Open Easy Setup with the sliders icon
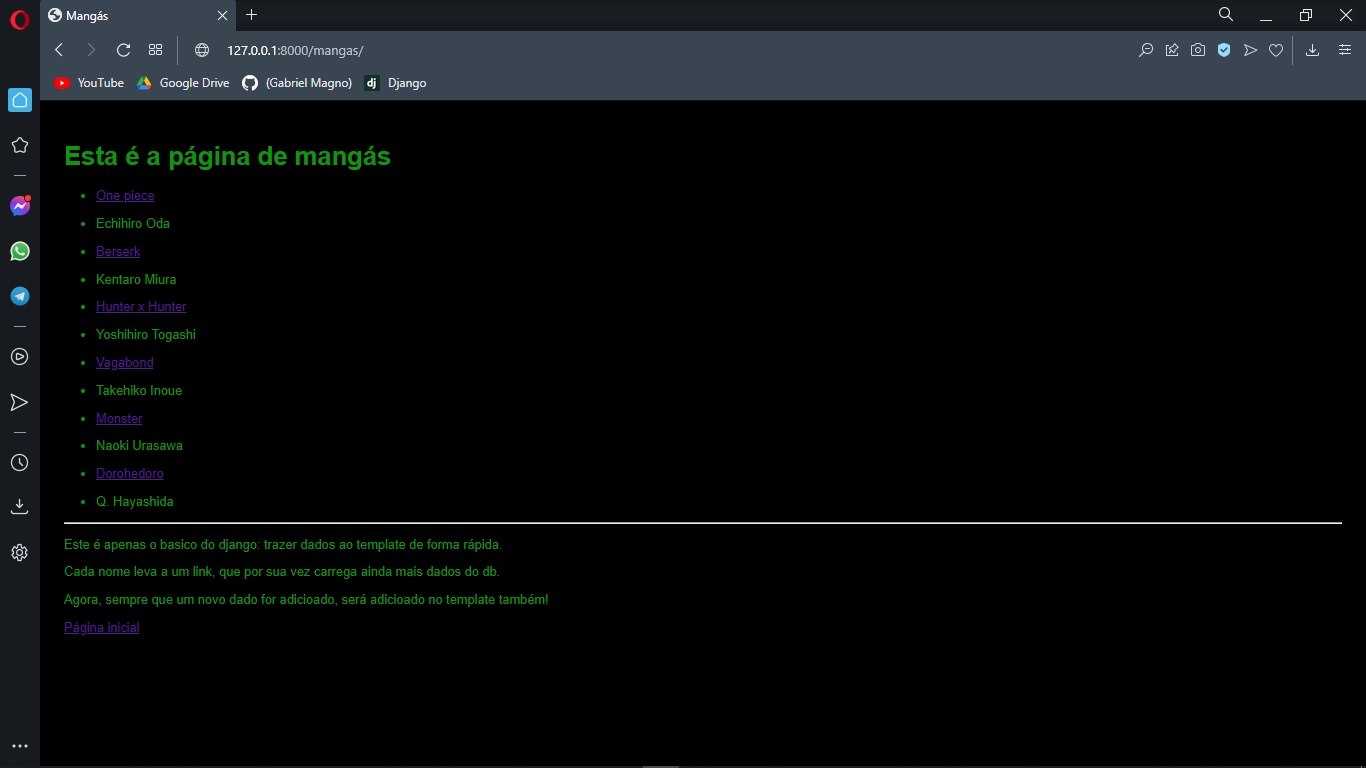The image size is (1366, 768). coord(1345,49)
